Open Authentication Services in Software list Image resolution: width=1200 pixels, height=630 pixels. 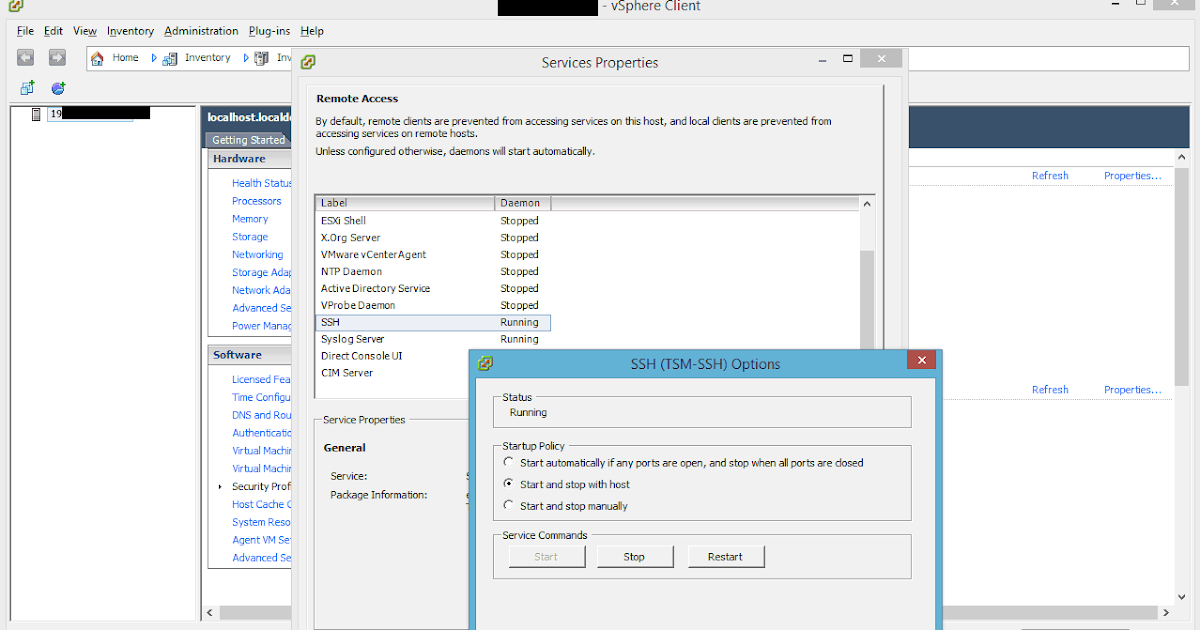pos(262,433)
